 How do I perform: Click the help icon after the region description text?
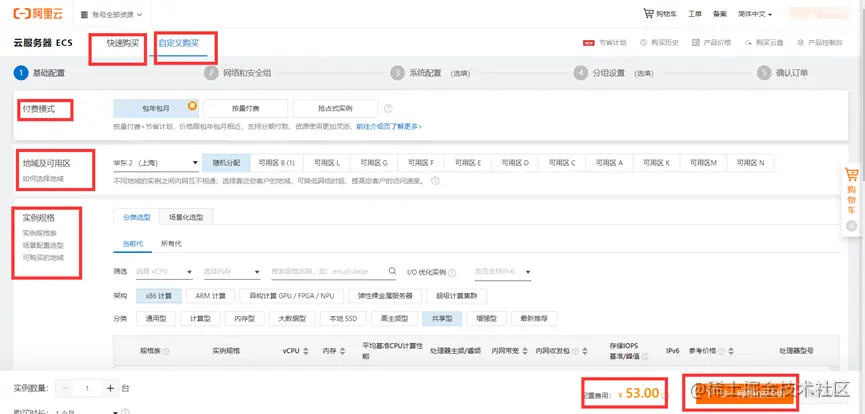tap(435, 181)
